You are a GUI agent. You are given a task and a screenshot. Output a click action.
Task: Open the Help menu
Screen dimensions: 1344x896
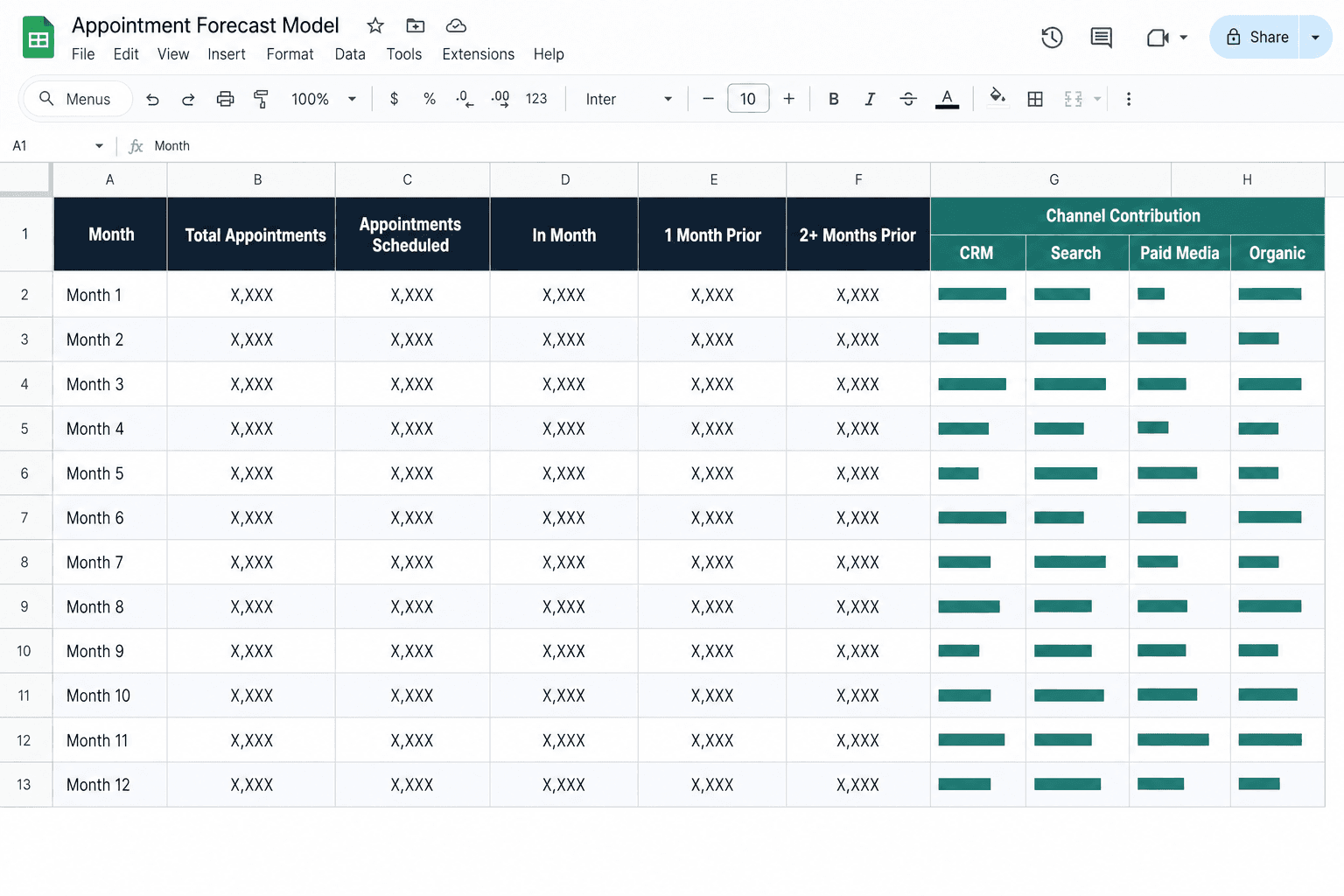coord(549,54)
